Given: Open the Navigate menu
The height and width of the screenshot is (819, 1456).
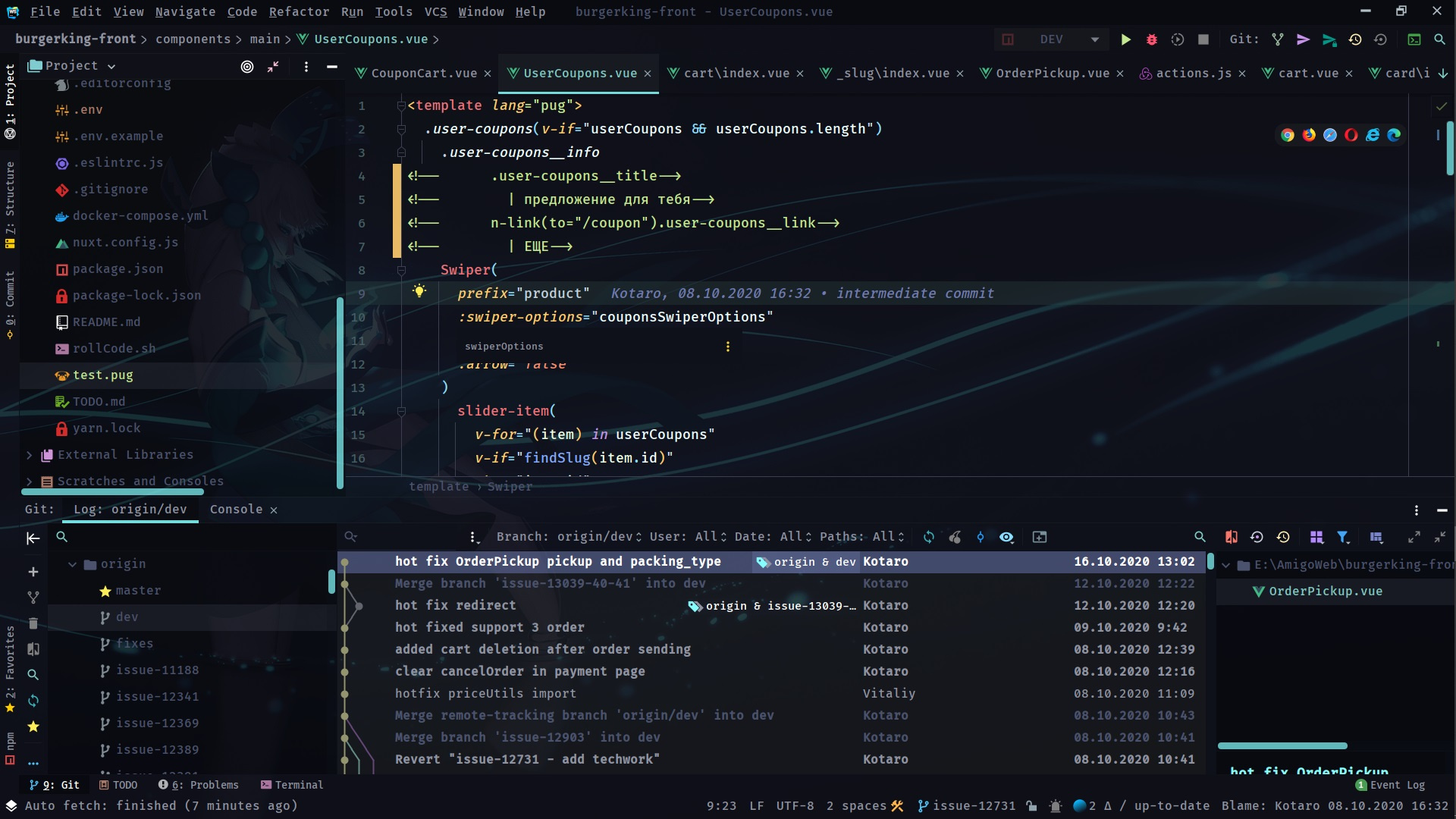Looking at the screenshot, I should coord(185,11).
